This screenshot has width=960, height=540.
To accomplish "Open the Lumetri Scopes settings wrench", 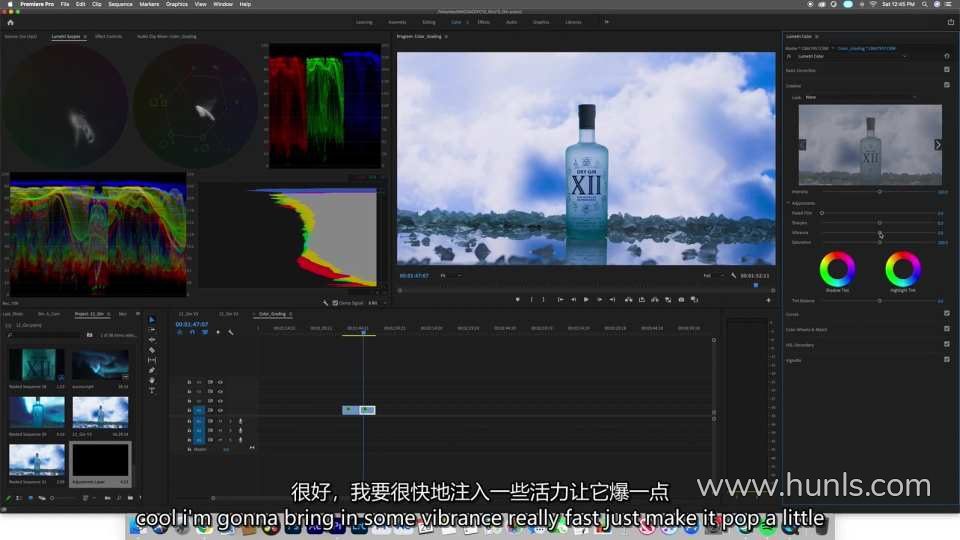I will pos(326,302).
